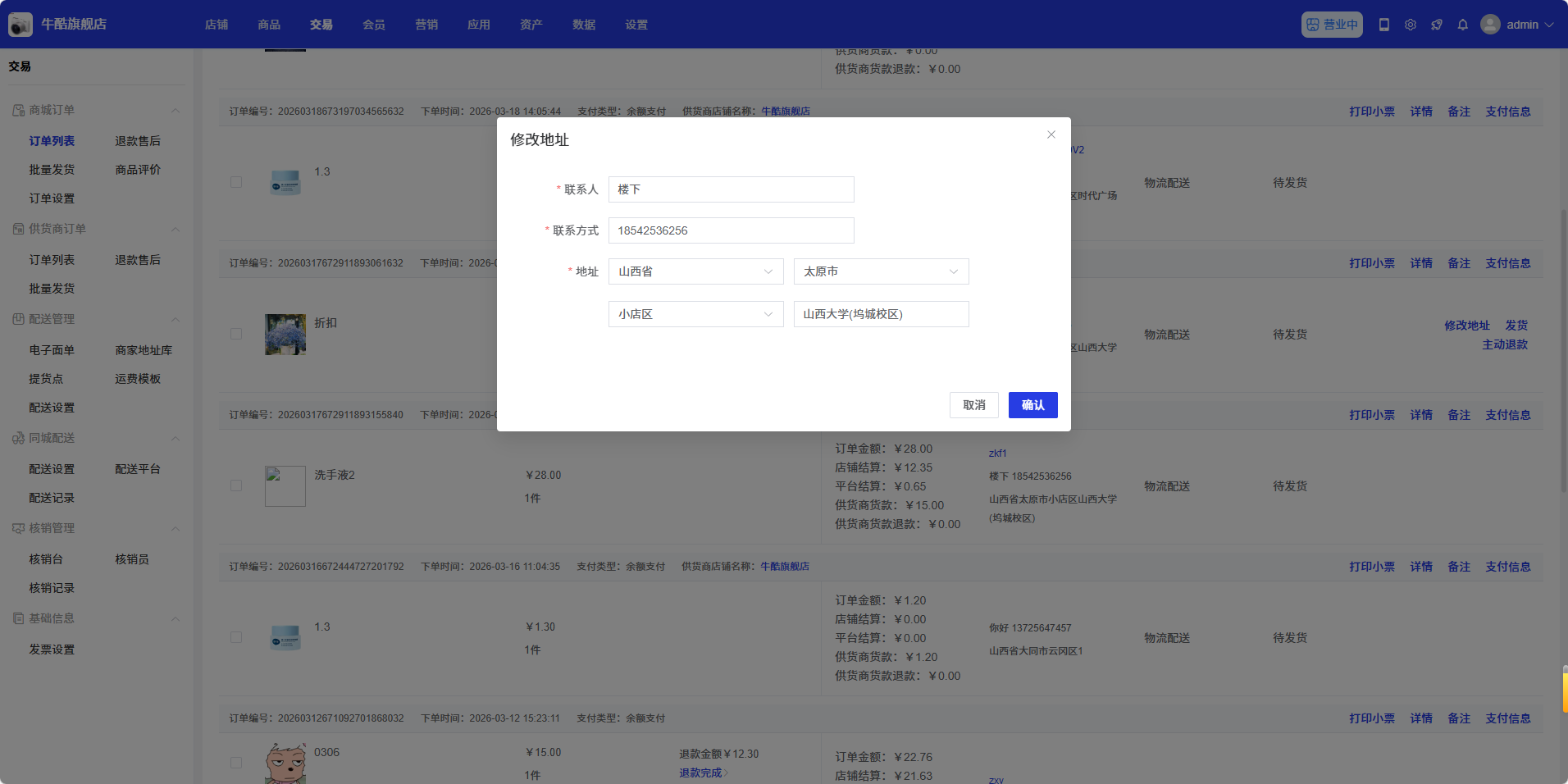Expand the 太原市 city dropdown

click(881, 271)
